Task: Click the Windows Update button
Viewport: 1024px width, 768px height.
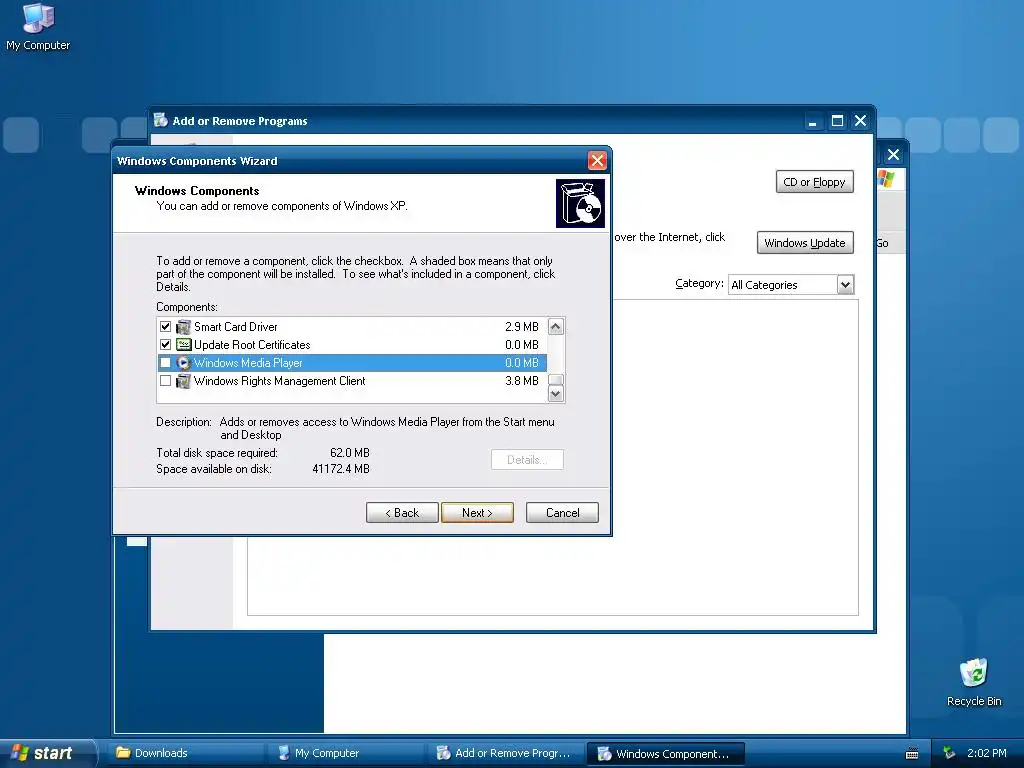Action: click(x=805, y=243)
